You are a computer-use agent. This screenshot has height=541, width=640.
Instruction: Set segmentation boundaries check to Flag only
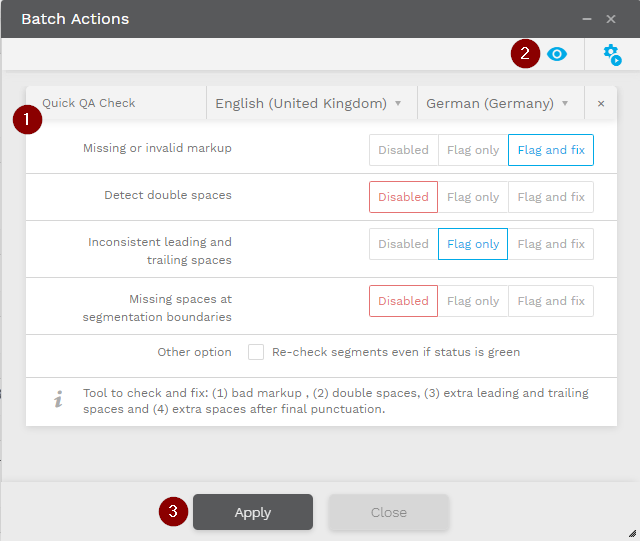coord(473,301)
